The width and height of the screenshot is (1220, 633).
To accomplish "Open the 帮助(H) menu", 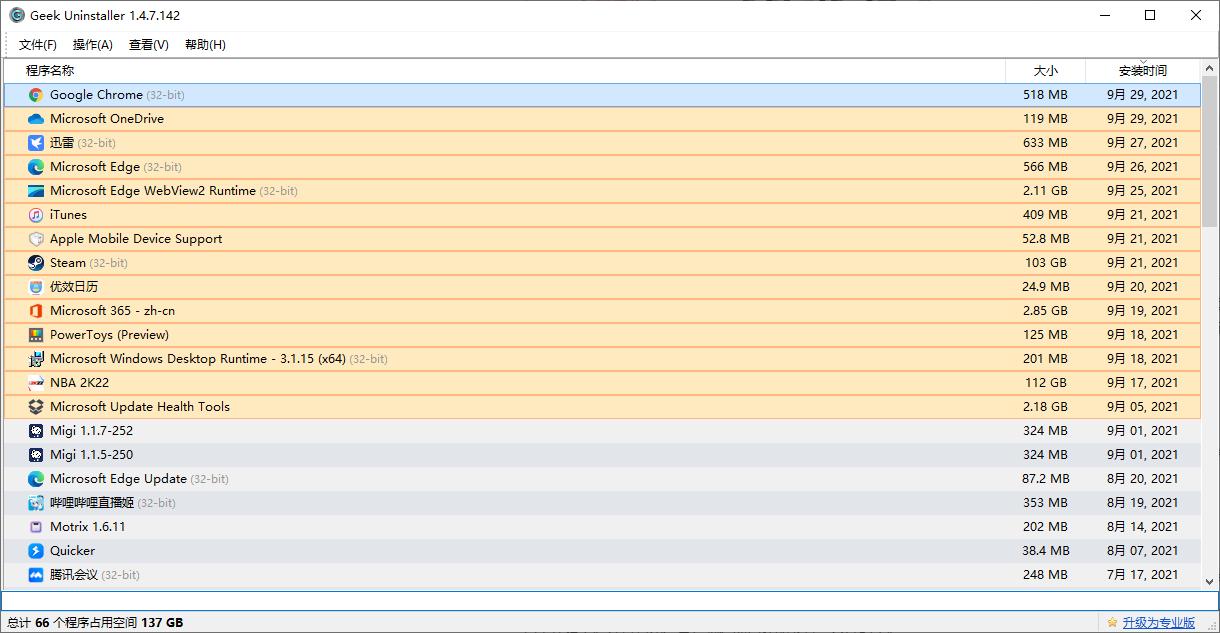I will click(205, 45).
